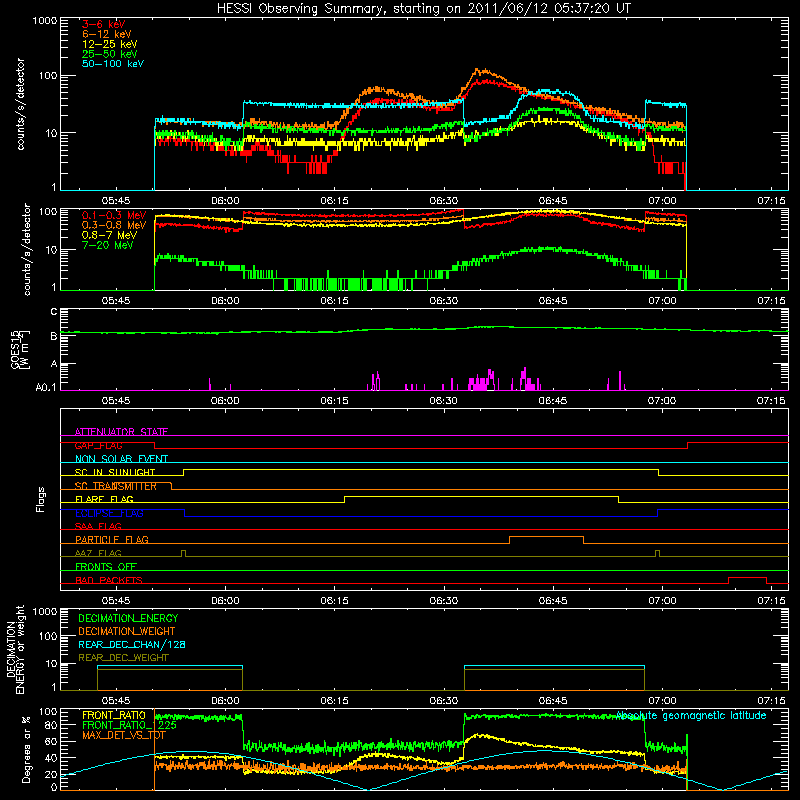This screenshot has width=800, height=800.
Task: Click the 06:30 tick label under top plot
Action: click(x=443, y=201)
